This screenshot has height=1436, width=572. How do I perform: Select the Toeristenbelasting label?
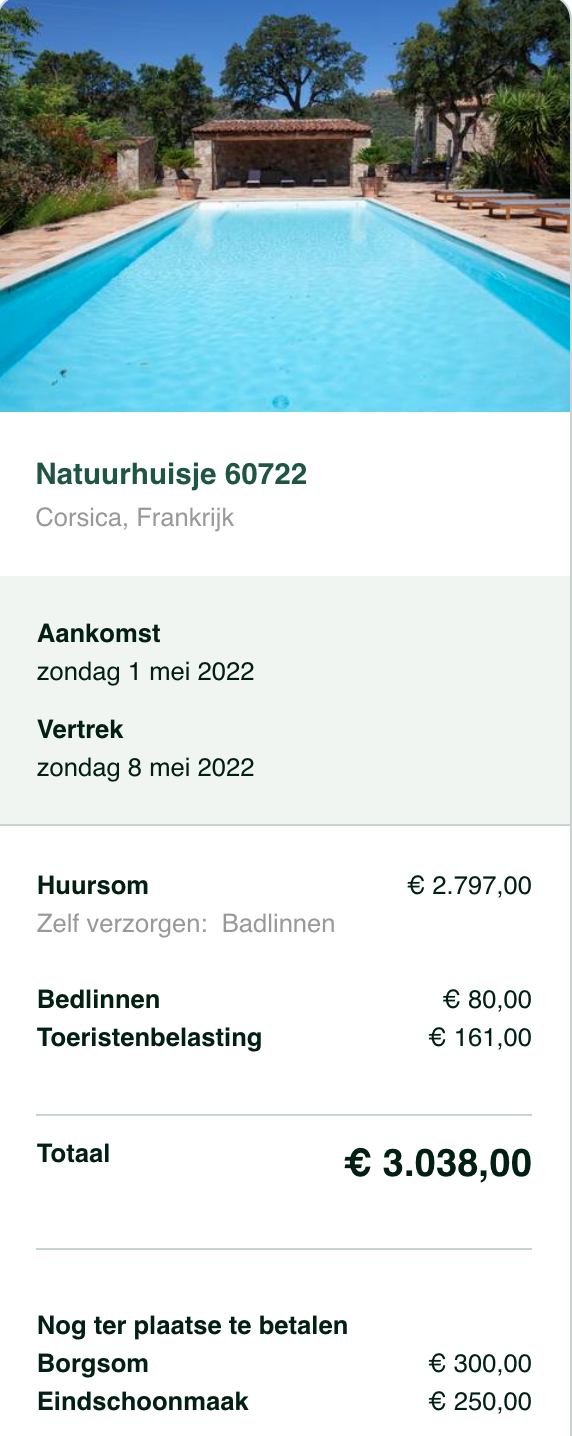[x=150, y=1037]
